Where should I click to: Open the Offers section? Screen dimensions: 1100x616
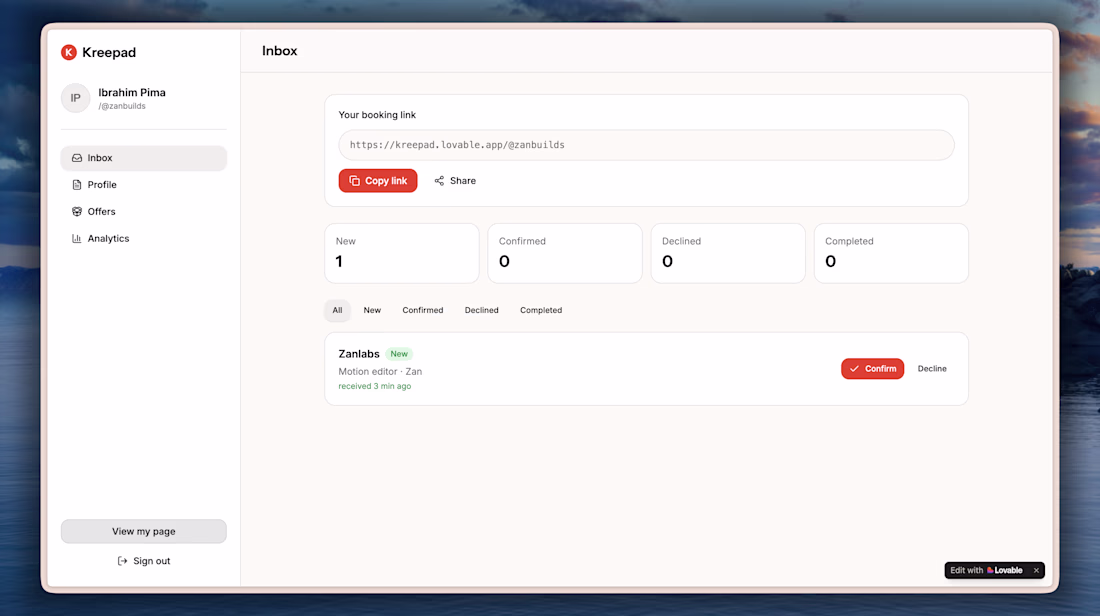click(144, 211)
